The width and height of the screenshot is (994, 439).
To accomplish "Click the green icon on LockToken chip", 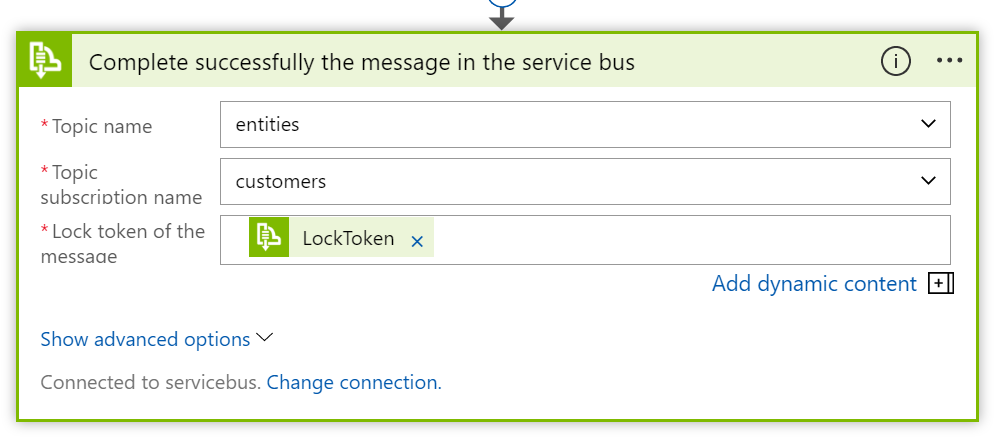I will coord(269,238).
